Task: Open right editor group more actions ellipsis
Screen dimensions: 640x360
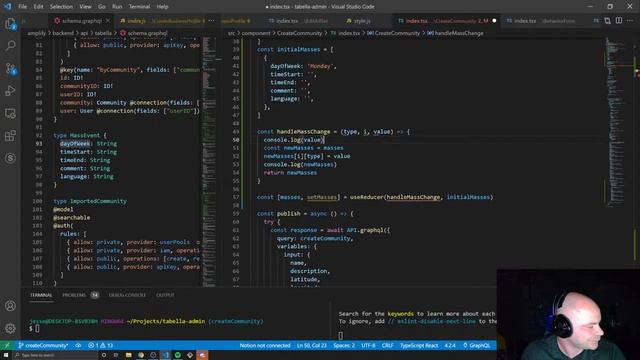Action: point(630,20)
